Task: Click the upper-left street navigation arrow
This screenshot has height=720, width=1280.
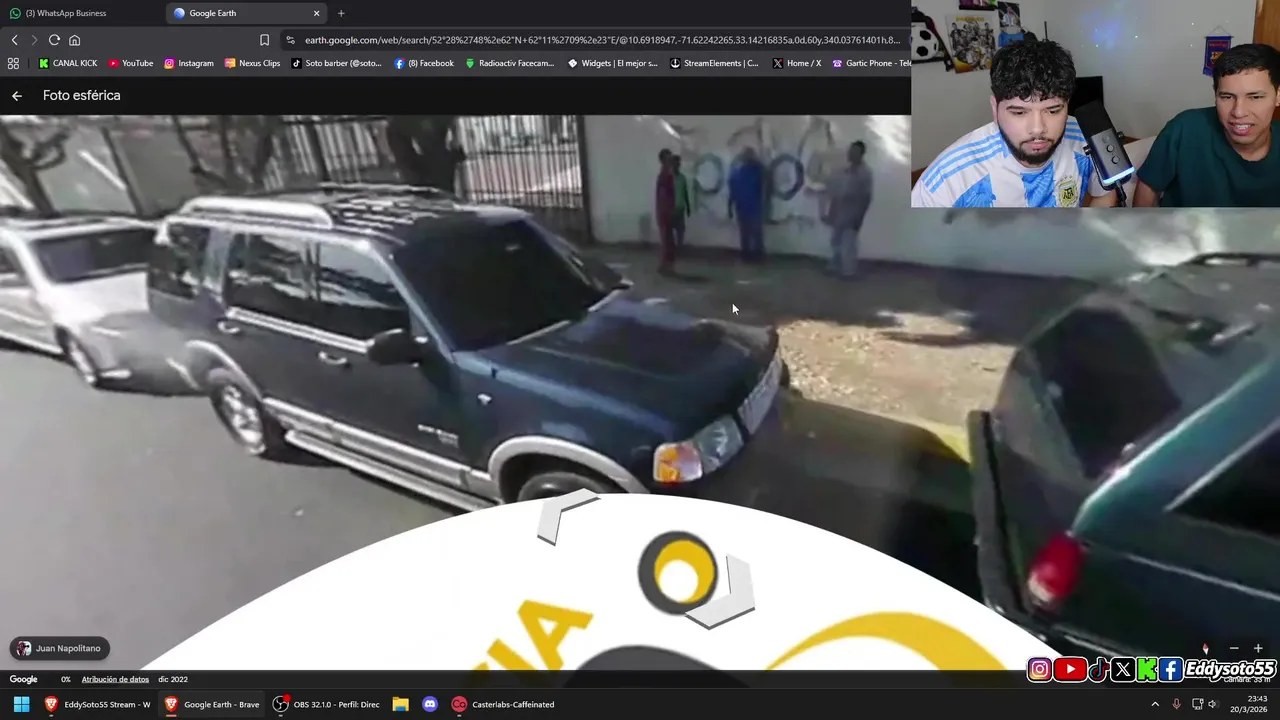Action: 565,518
